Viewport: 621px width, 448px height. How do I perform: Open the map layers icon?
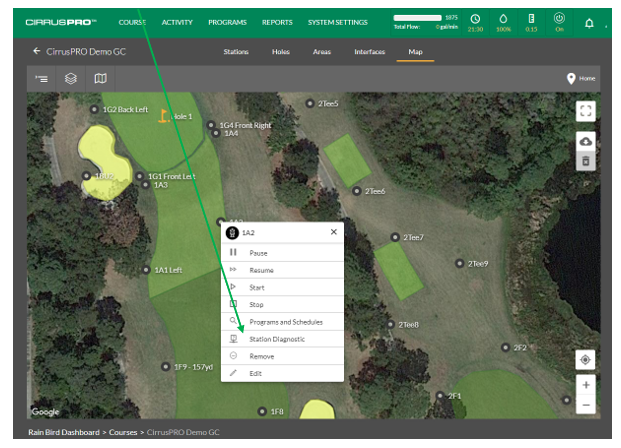[70, 78]
